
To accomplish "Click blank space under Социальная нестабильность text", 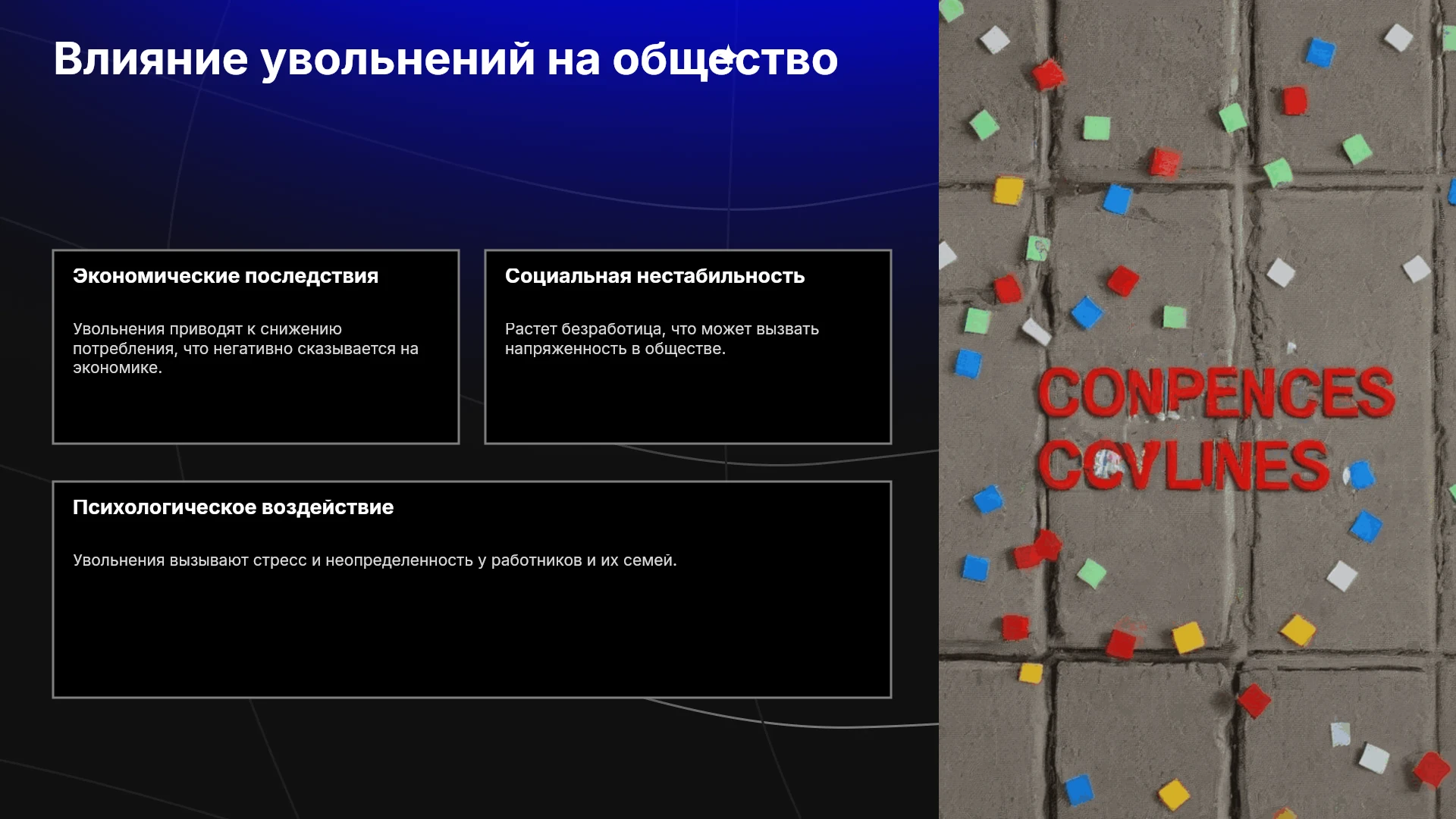I will (x=688, y=398).
